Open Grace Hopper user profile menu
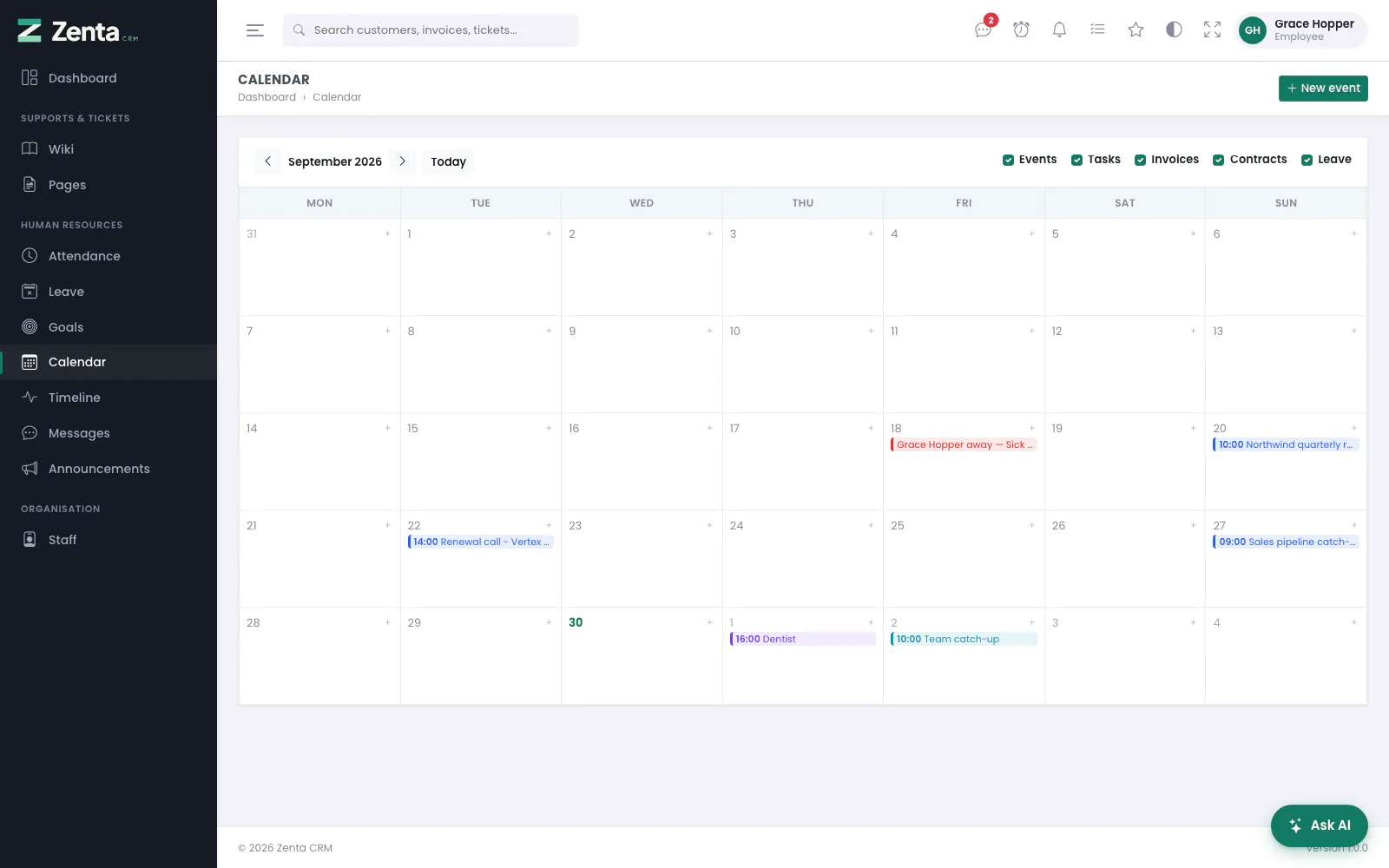 [x=1300, y=30]
